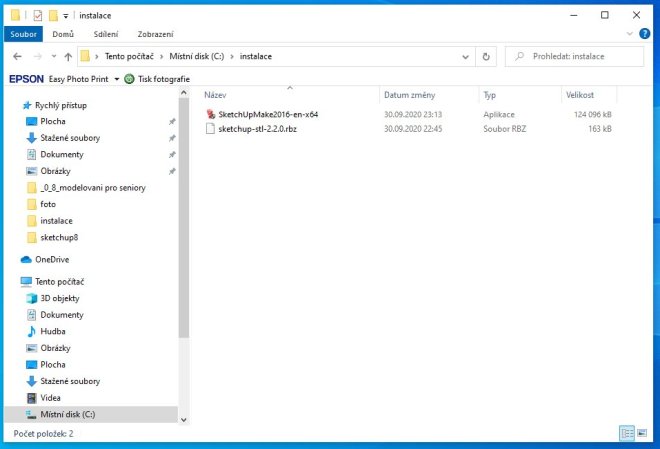Image resolution: width=660 pixels, height=449 pixels.
Task: Open the foto folder in the sidebar
Action: [x=48, y=204]
